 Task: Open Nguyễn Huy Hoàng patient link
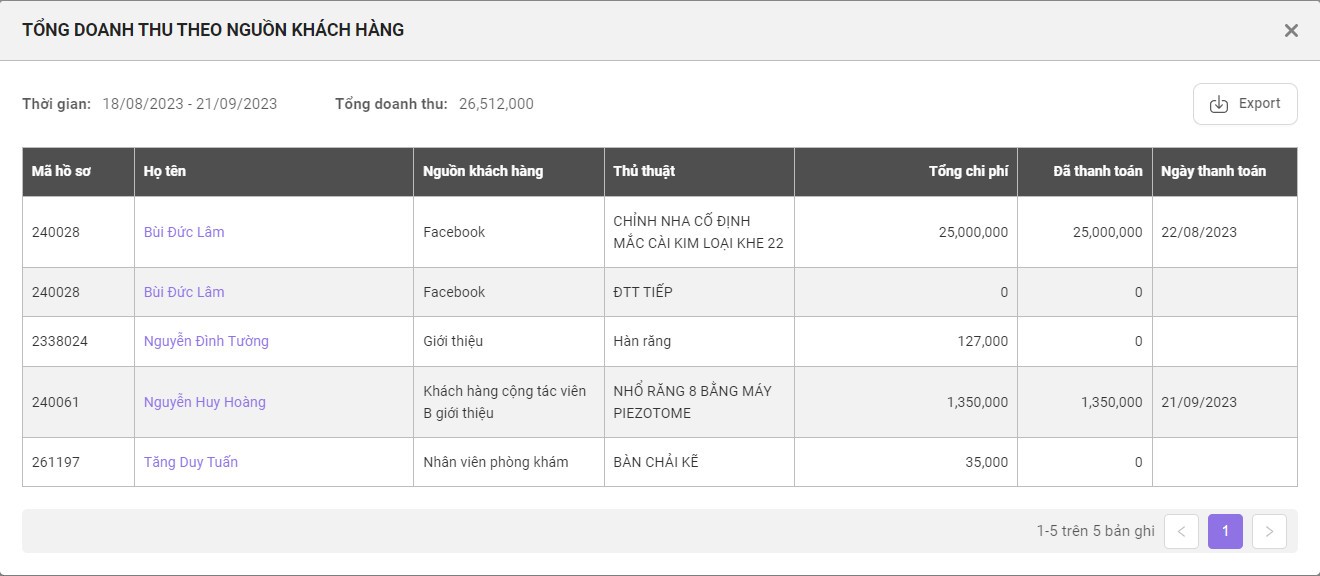205,402
